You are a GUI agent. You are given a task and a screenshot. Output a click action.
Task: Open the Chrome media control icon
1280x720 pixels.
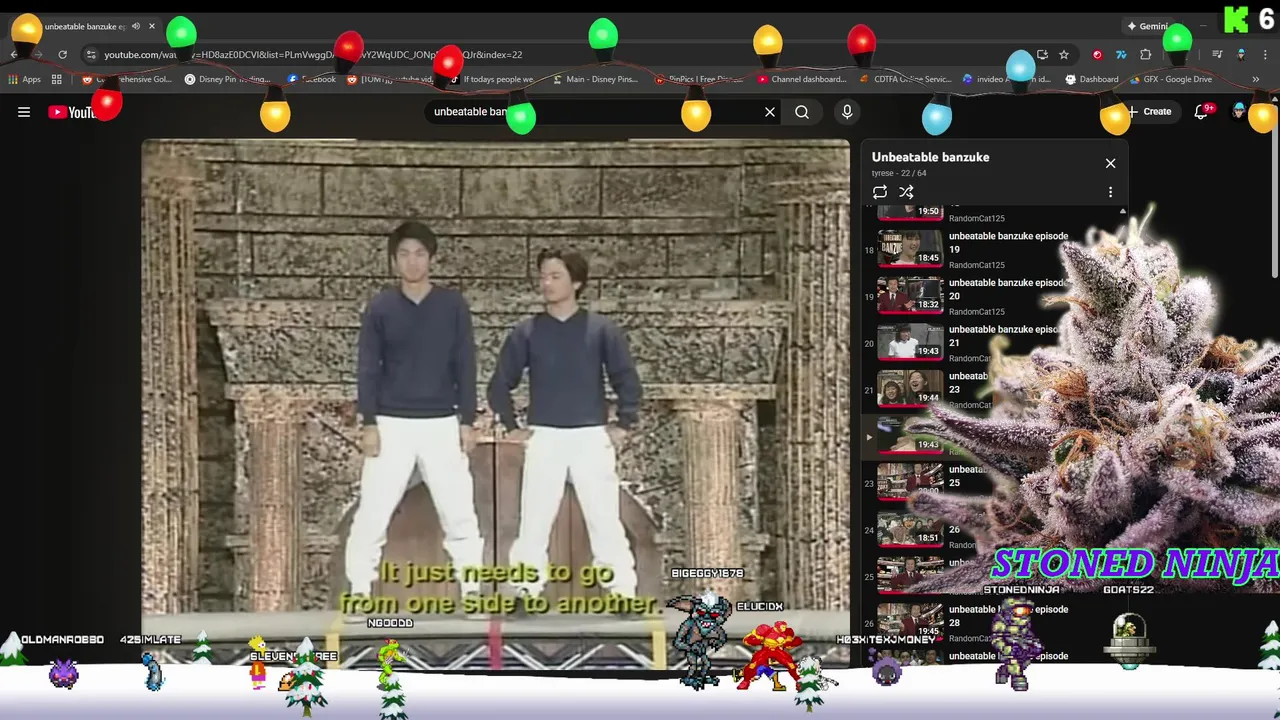(1217, 55)
